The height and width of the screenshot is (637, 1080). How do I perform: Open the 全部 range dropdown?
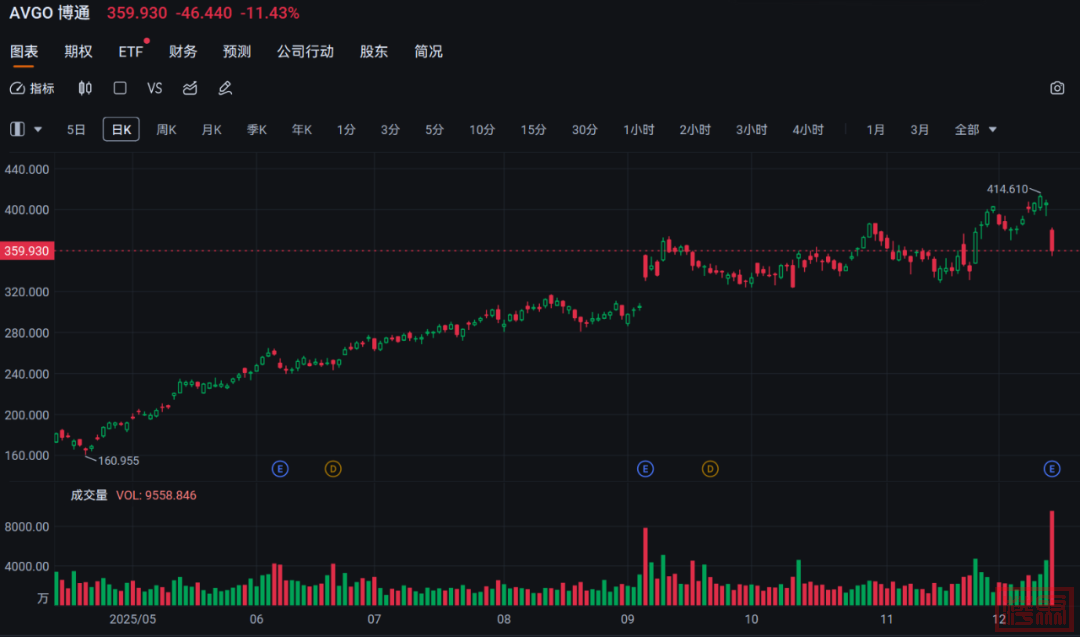[976, 129]
